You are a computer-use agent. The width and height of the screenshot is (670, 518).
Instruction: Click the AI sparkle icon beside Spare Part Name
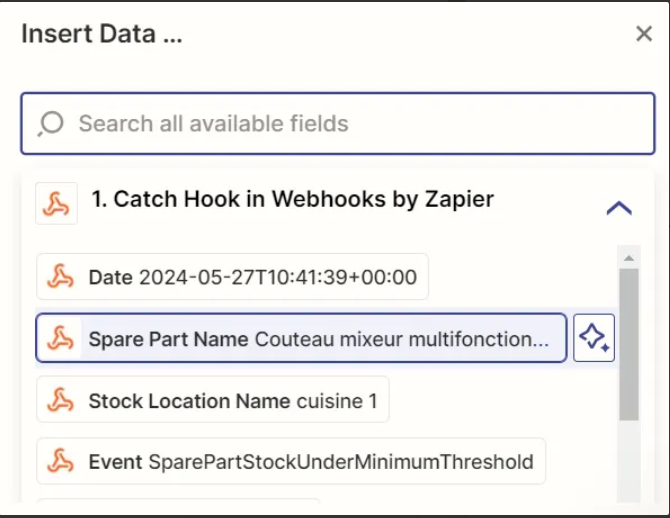click(x=594, y=338)
